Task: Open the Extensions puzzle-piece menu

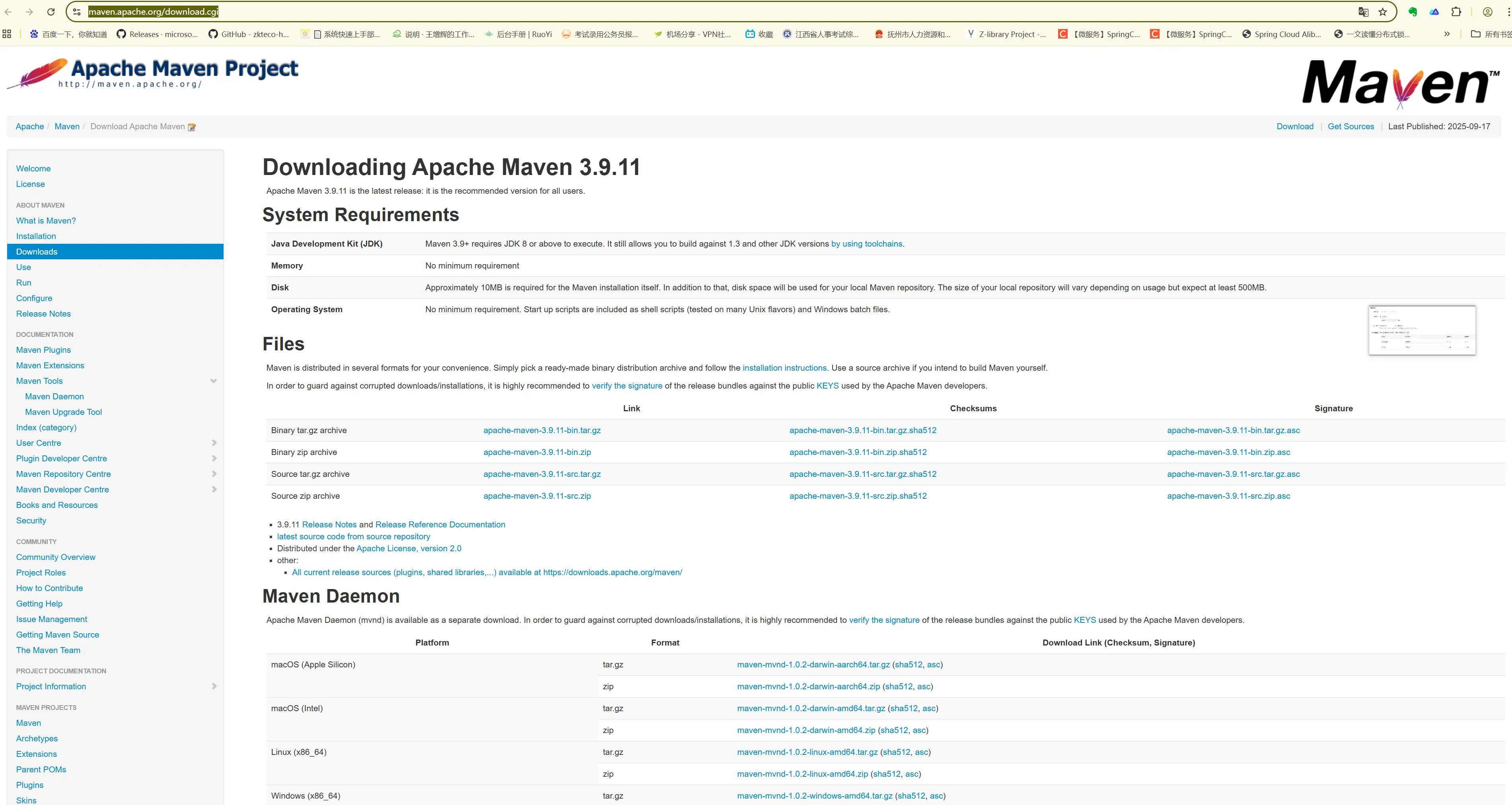Action: point(1456,12)
